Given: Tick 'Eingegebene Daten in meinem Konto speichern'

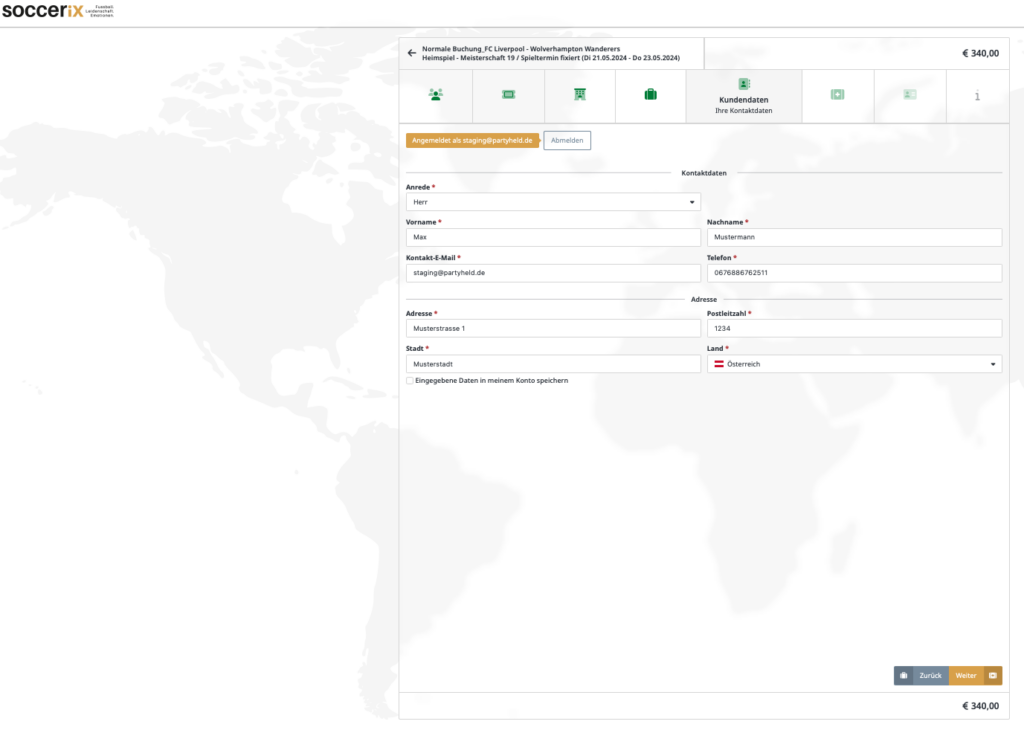Looking at the screenshot, I should (410, 381).
